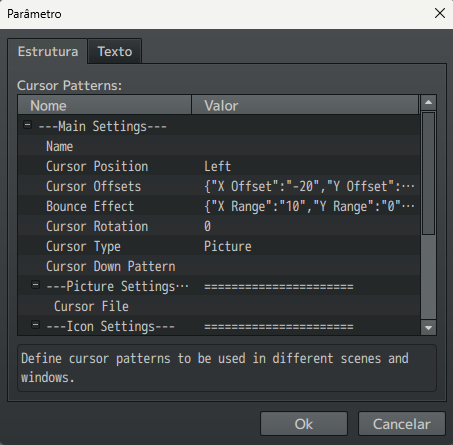Click the scrollbar down arrow
The image size is (453, 445).
(428, 328)
